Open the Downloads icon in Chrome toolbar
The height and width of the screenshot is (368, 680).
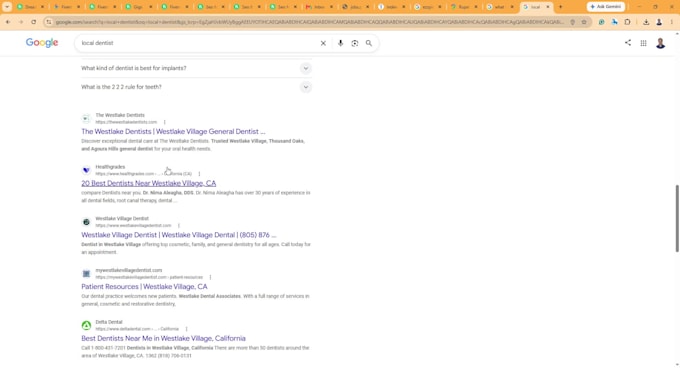pos(646,22)
